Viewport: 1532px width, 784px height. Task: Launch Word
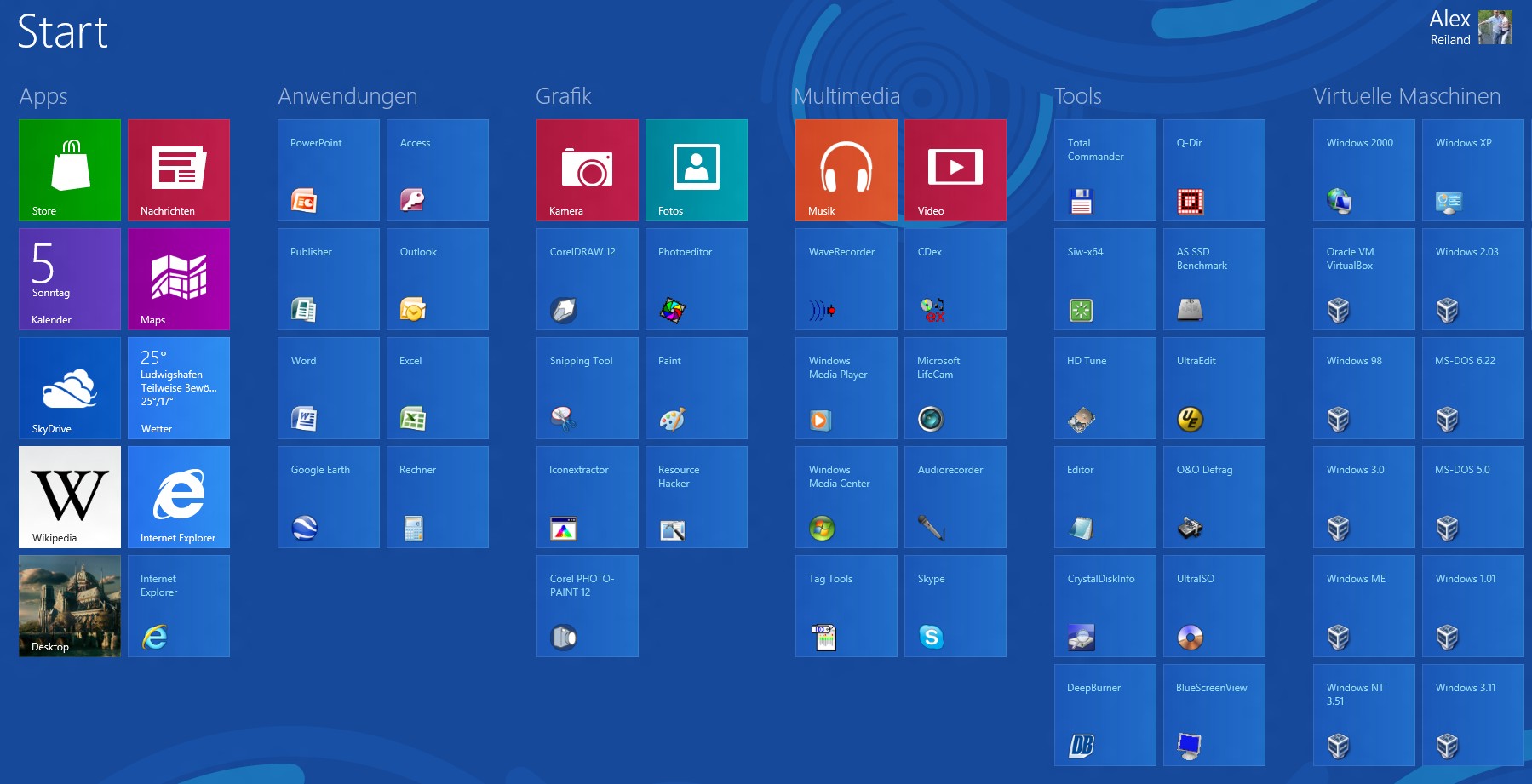329,388
